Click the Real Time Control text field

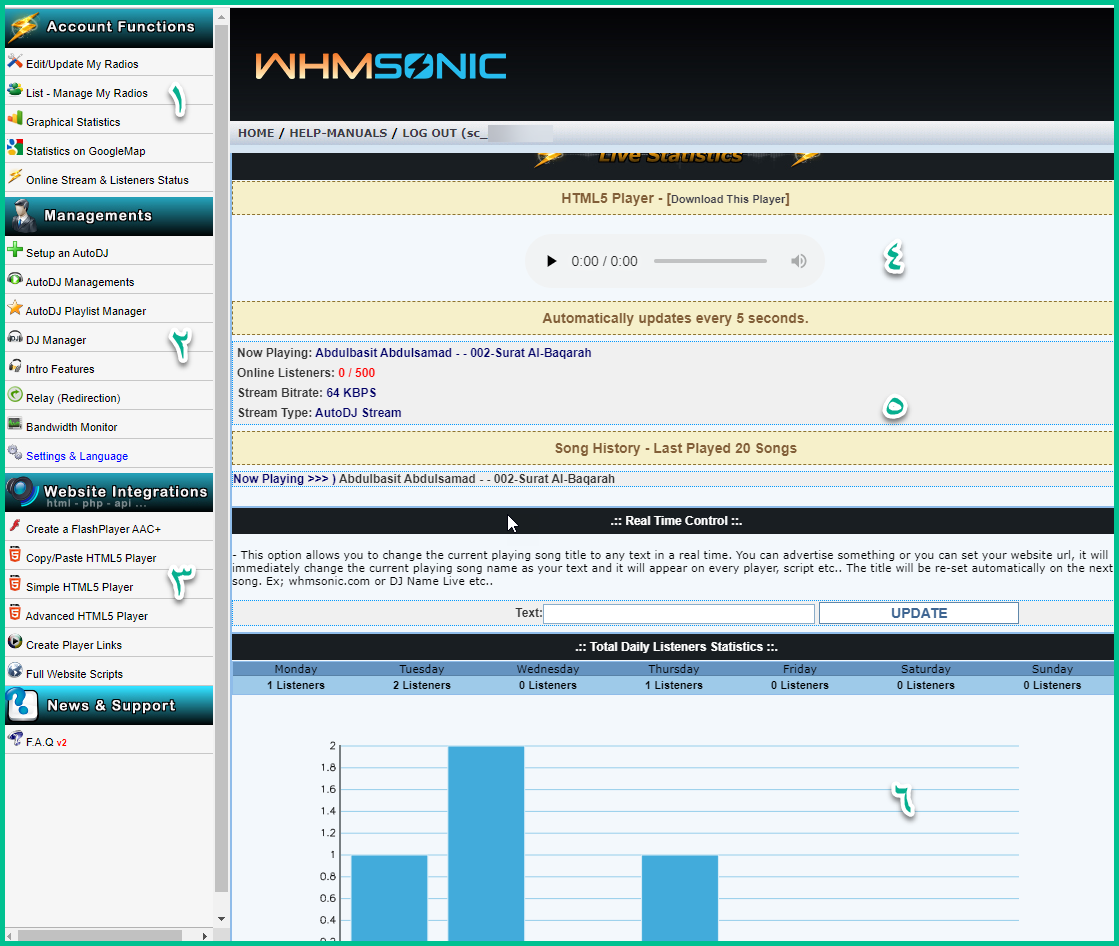pos(678,613)
